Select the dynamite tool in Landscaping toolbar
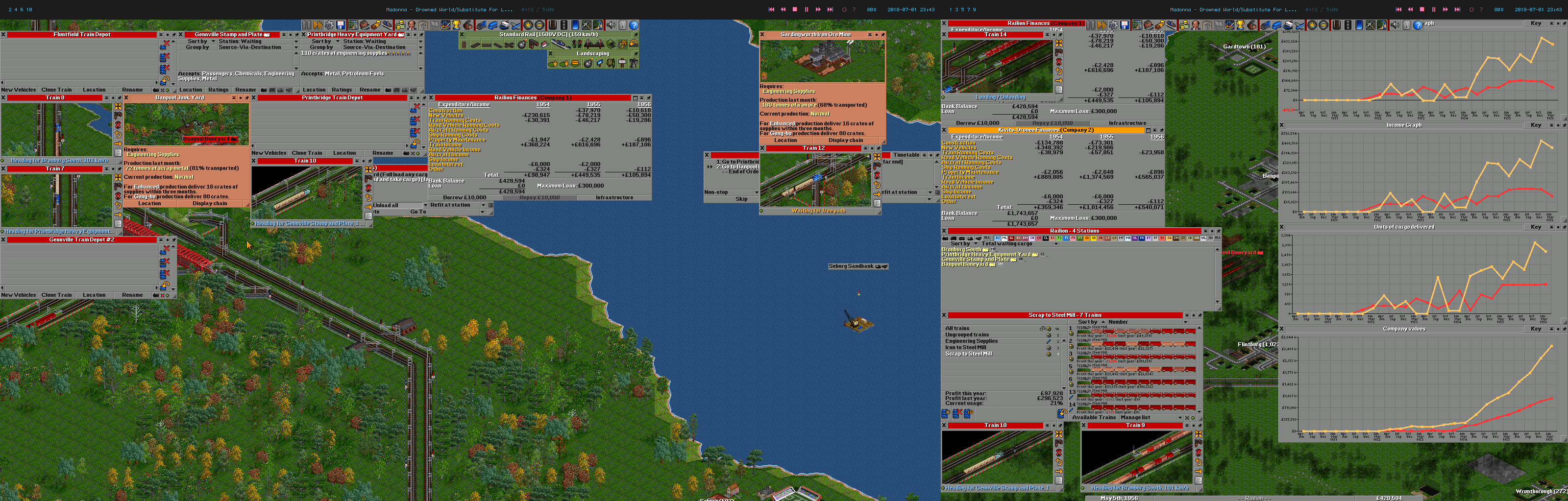The width and height of the screenshot is (1568, 501). [x=588, y=63]
